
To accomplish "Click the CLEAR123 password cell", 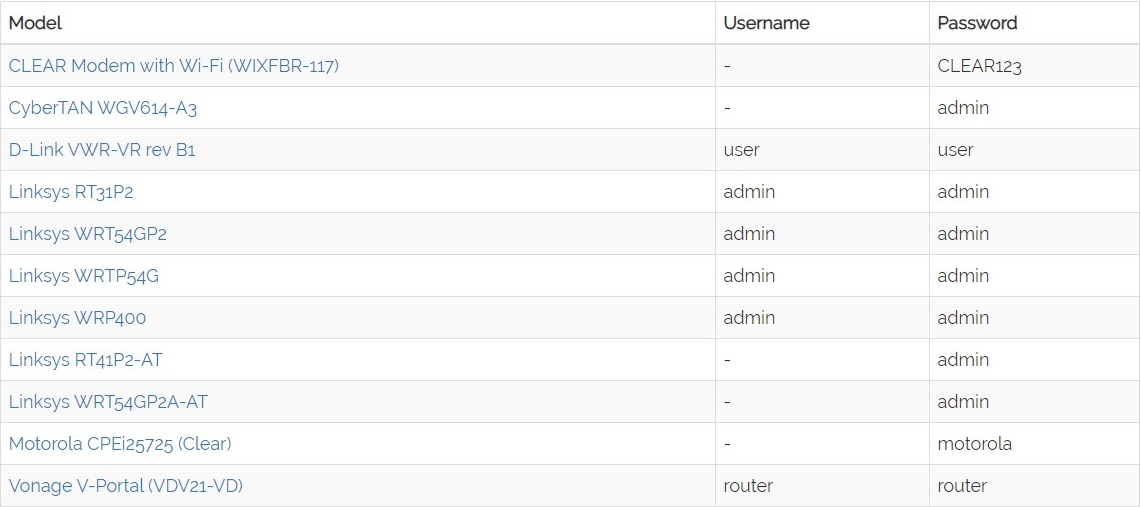I will tap(979, 66).
